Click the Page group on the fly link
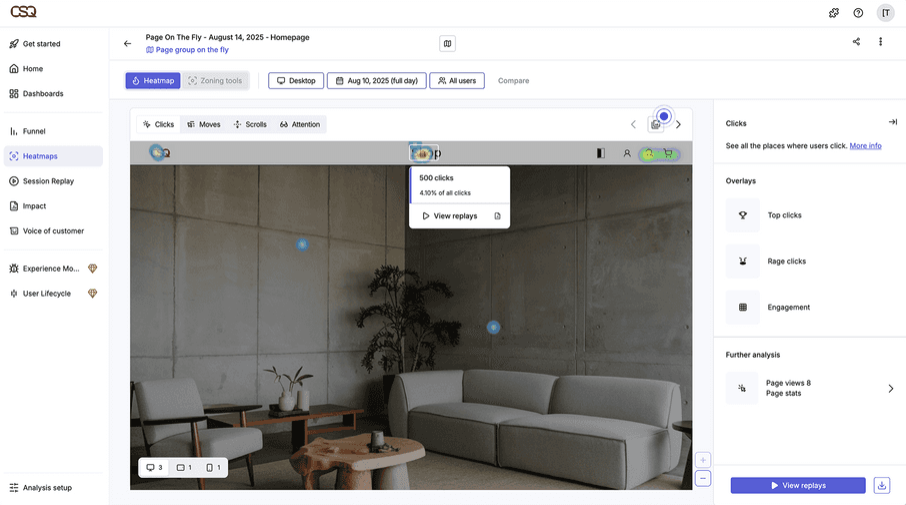Screen dimensions: 906x505 pos(192,50)
